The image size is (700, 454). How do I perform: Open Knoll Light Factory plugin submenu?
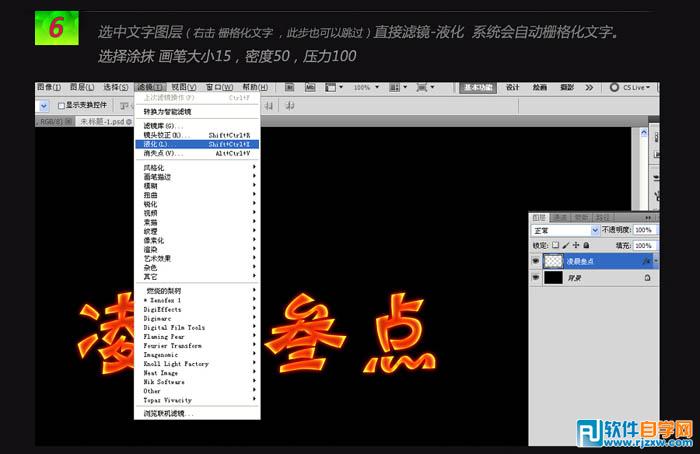pyautogui.click(x=198, y=364)
